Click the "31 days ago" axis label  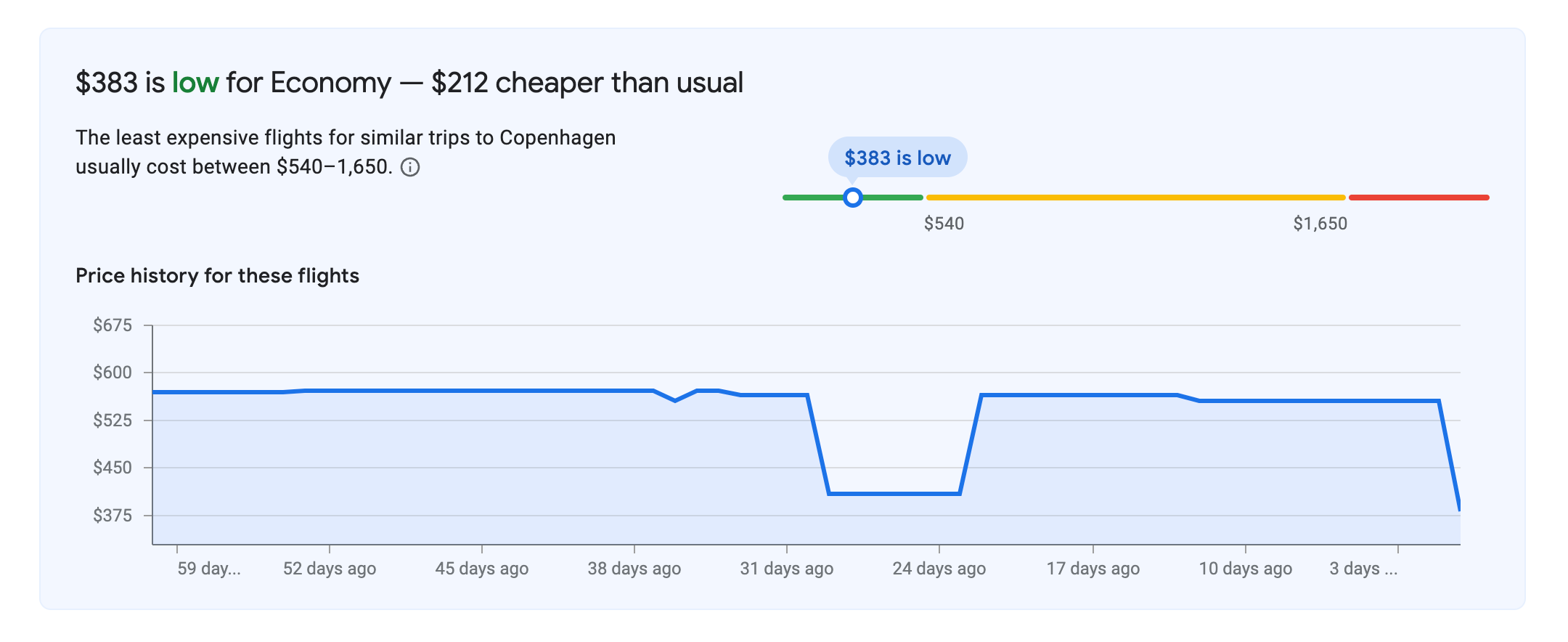pos(787,569)
